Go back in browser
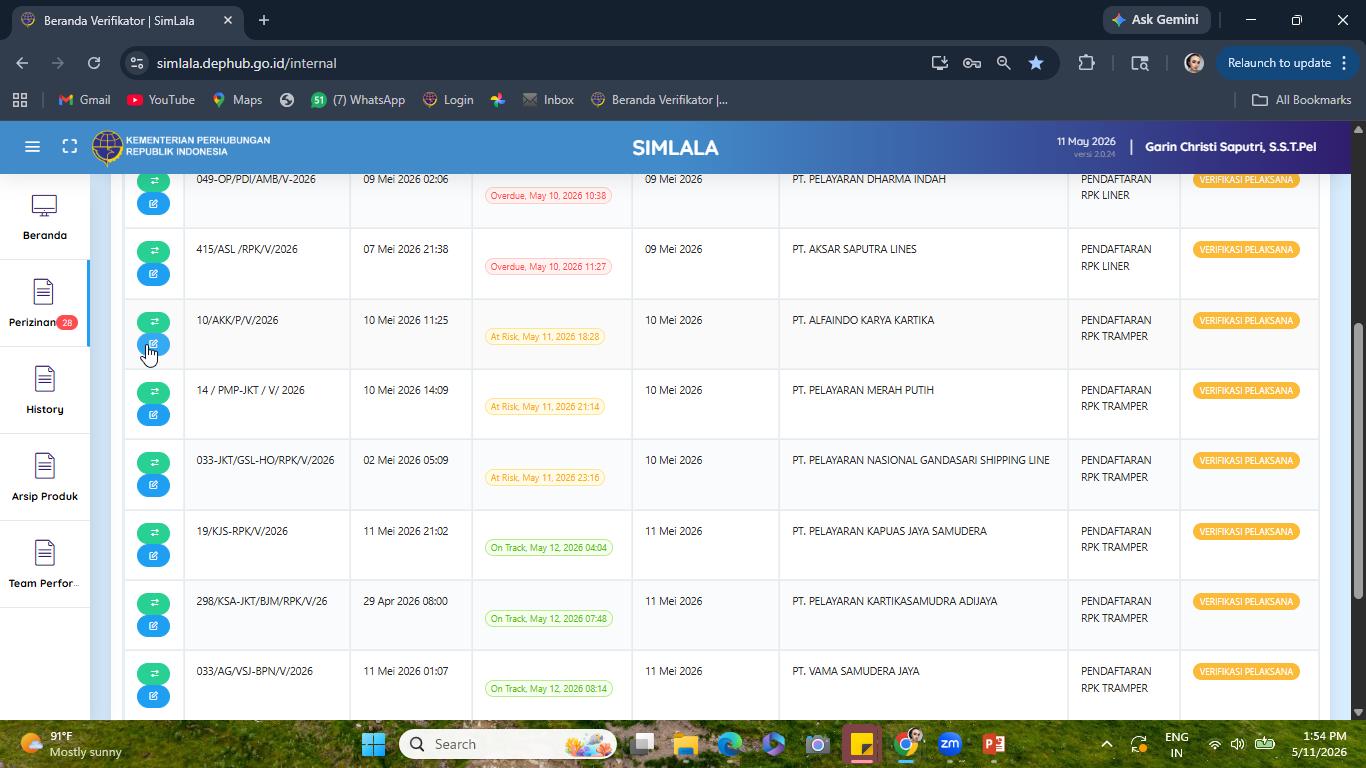 pyautogui.click(x=22, y=63)
